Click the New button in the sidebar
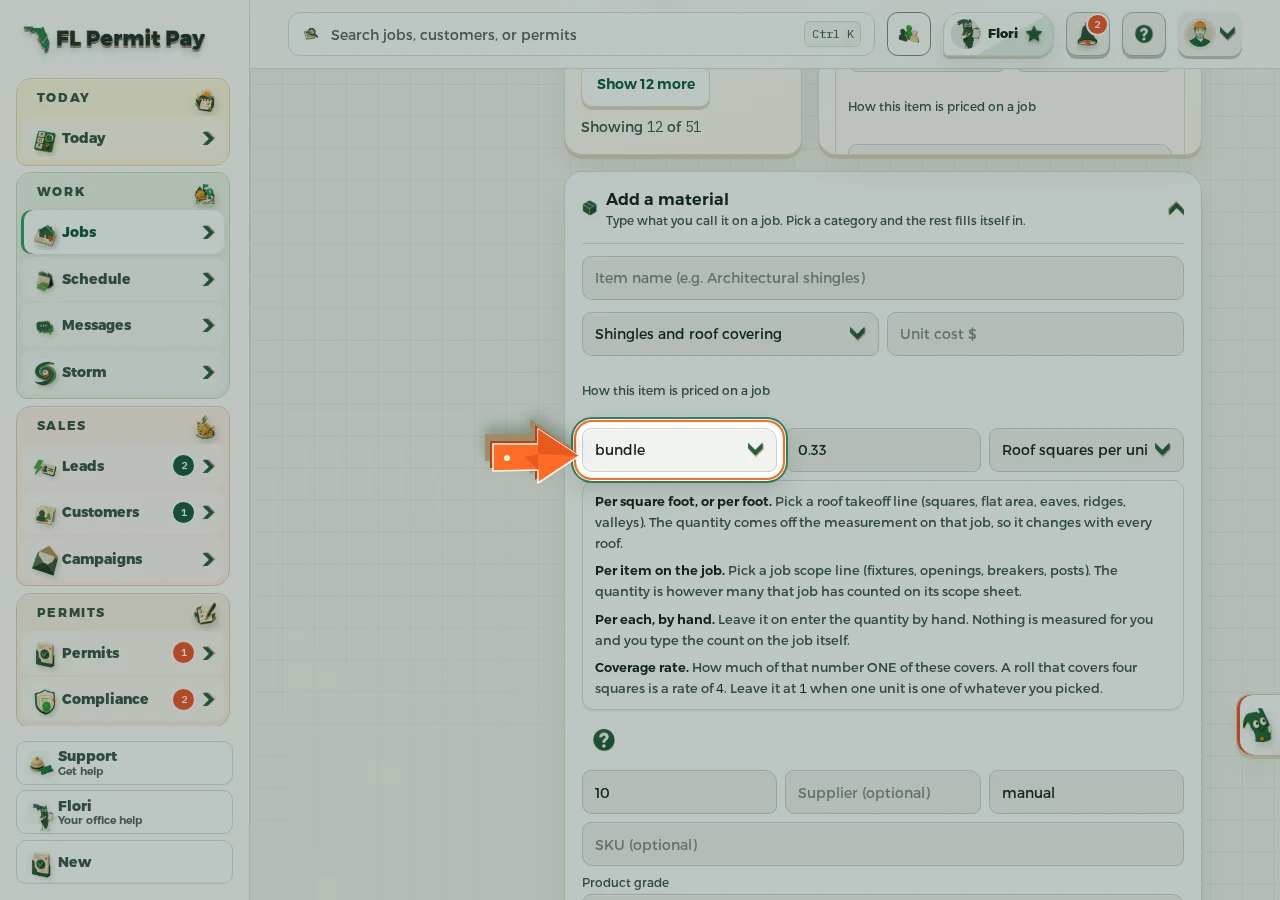The width and height of the screenshot is (1280, 900). point(124,862)
